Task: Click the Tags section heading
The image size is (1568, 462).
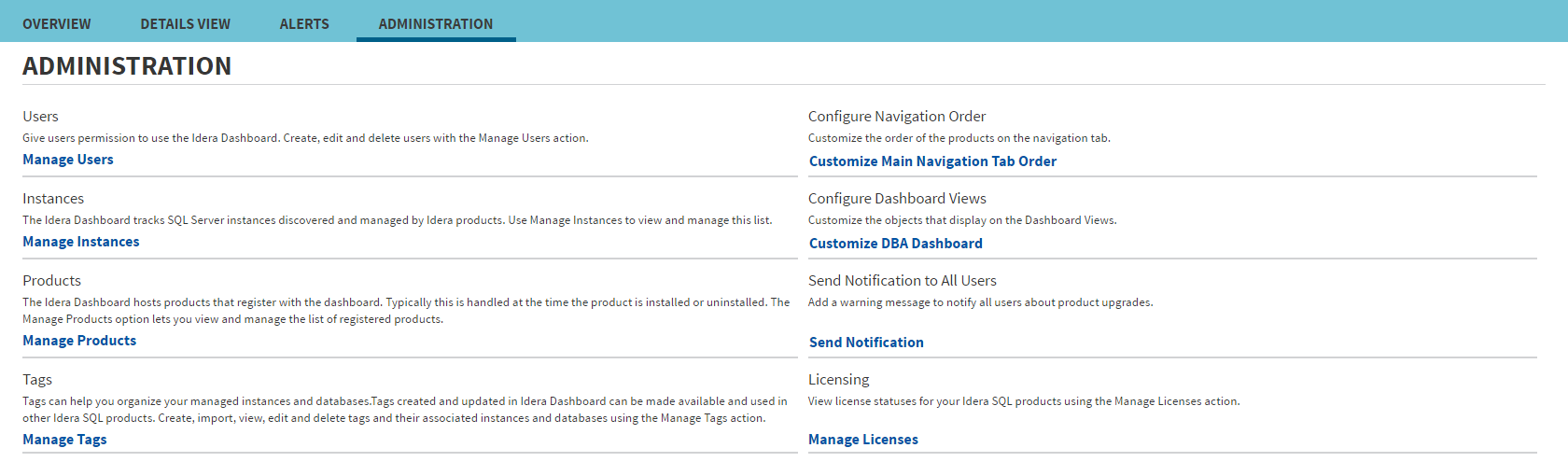Action: click(x=37, y=380)
